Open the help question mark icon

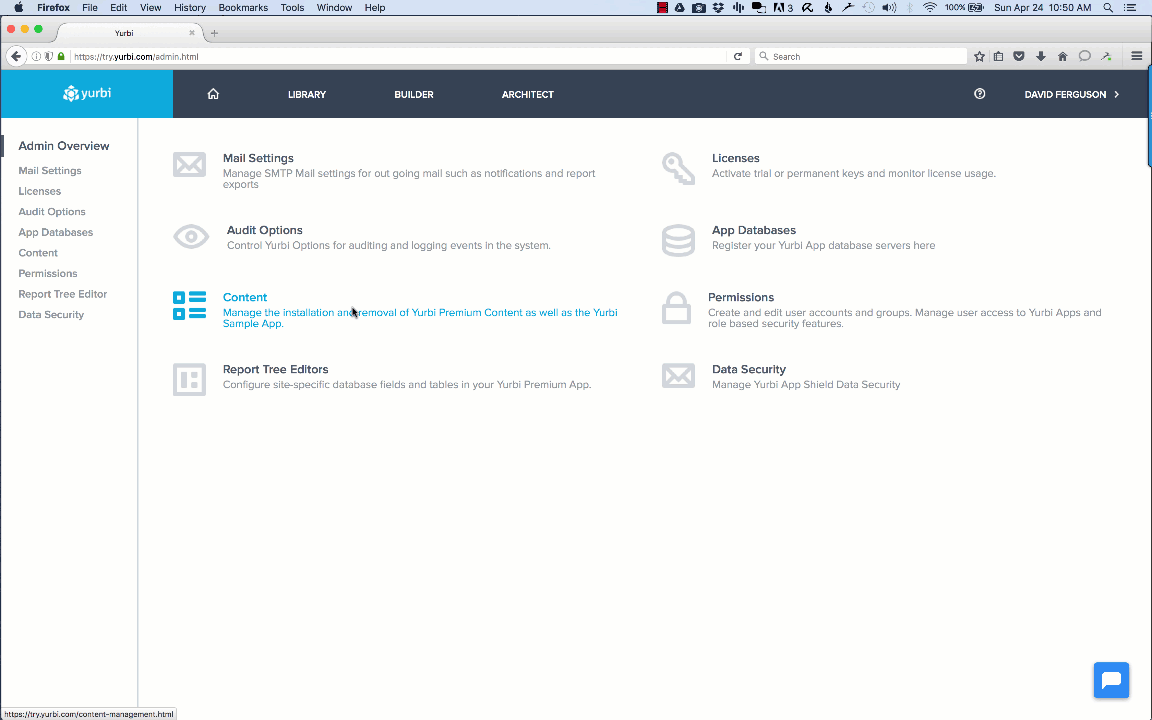[x=979, y=94]
